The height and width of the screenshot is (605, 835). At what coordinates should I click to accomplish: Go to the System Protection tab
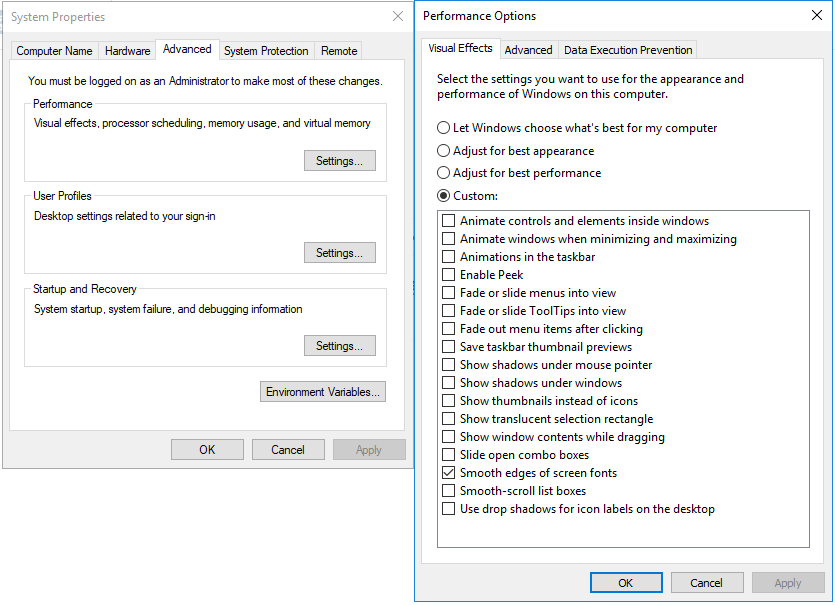pyautogui.click(x=266, y=51)
